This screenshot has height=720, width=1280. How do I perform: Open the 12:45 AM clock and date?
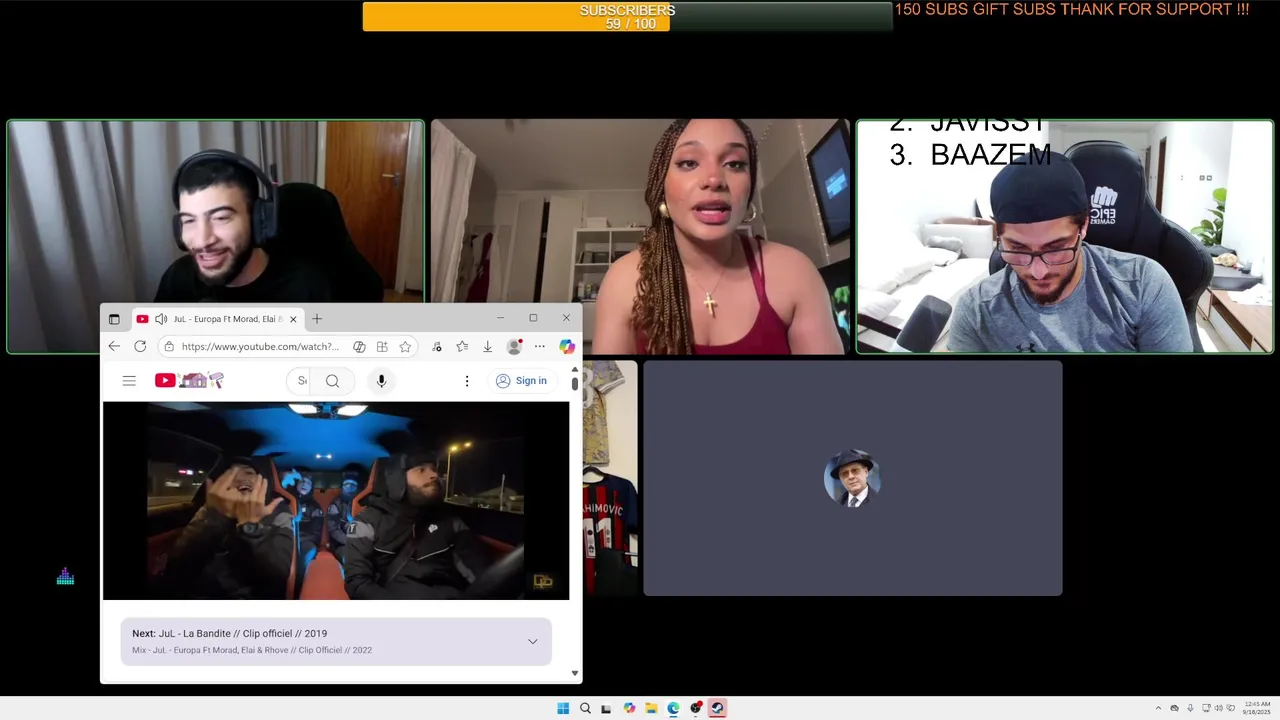point(1258,708)
